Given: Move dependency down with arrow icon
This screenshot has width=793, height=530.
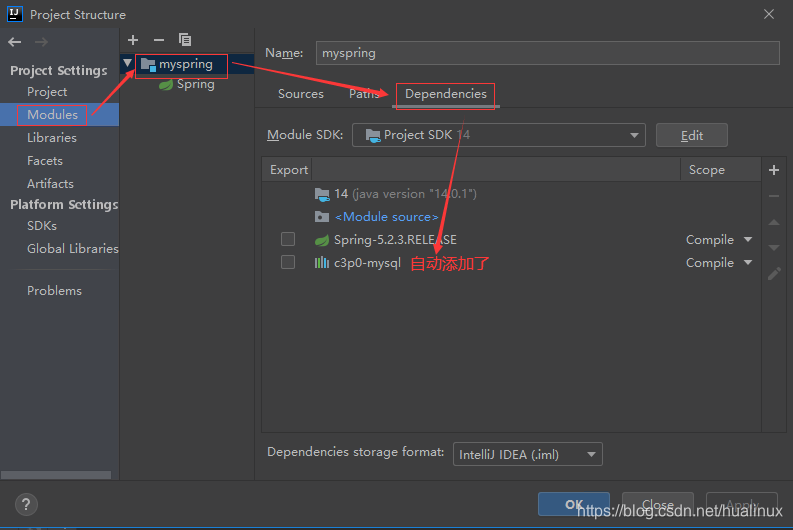Looking at the screenshot, I should tap(774, 248).
